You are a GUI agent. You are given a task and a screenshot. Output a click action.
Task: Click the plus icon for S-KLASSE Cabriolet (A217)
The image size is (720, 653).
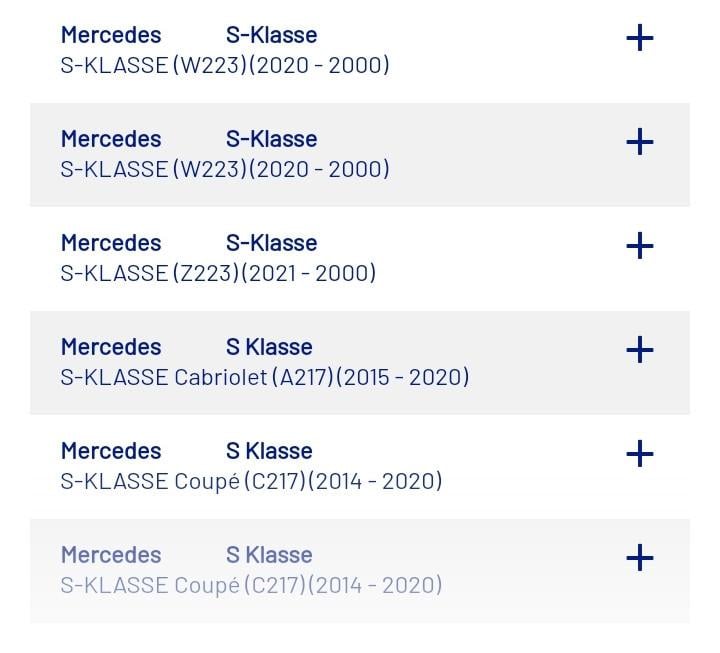pyautogui.click(x=639, y=350)
